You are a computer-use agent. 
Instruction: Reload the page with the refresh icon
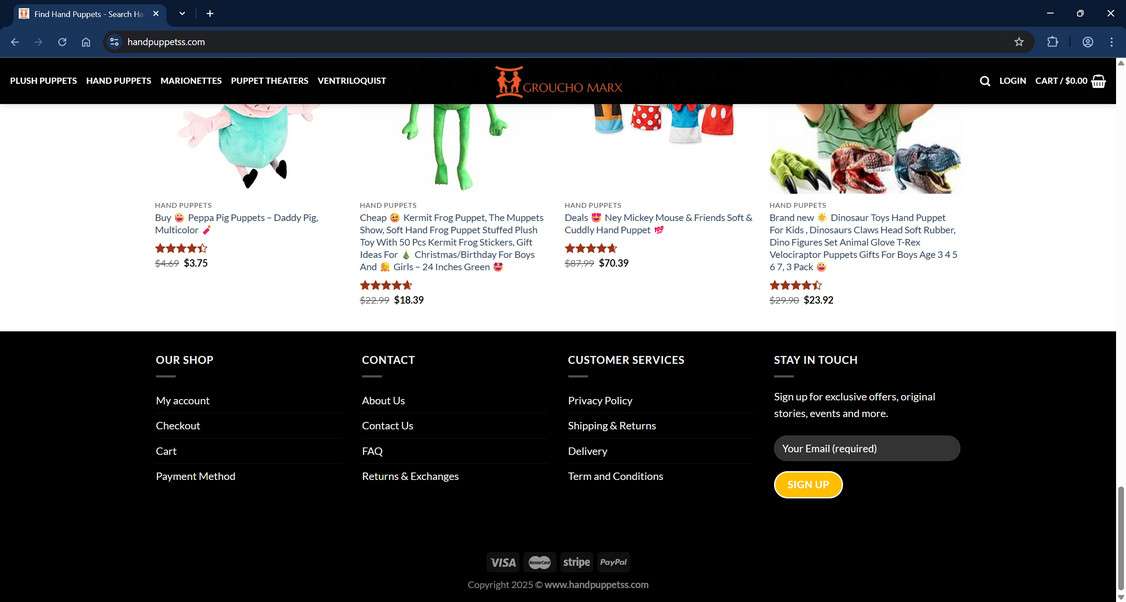point(62,42)
